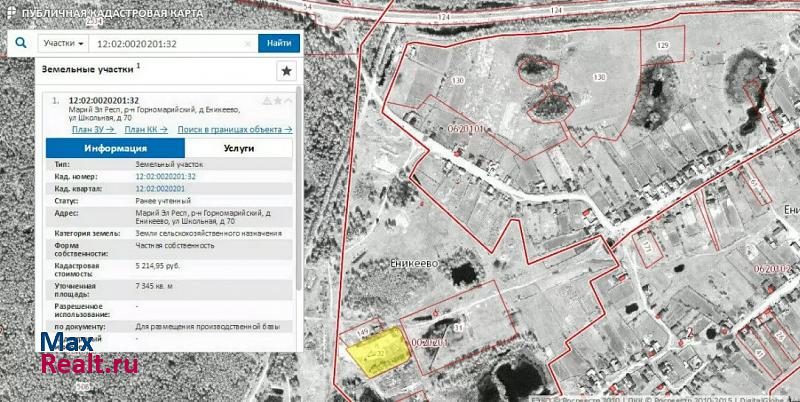Open the План КК link
Image resolution: width=800 pixels, height=402 pixels.
(x=146, y=129)
